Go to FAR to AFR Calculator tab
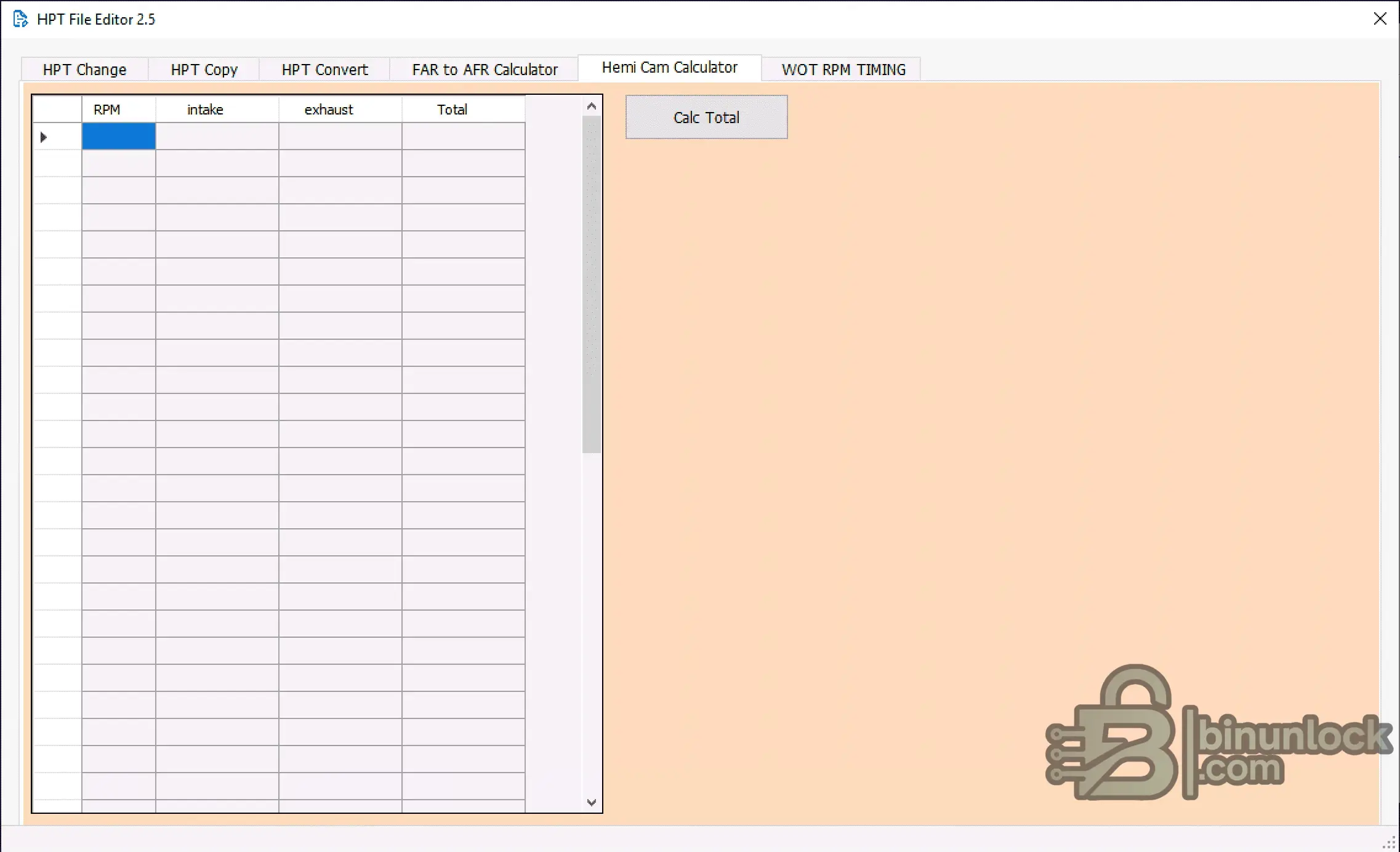Image resolution: width=1400 pixels, height=852 pixels. pos(485,70)
